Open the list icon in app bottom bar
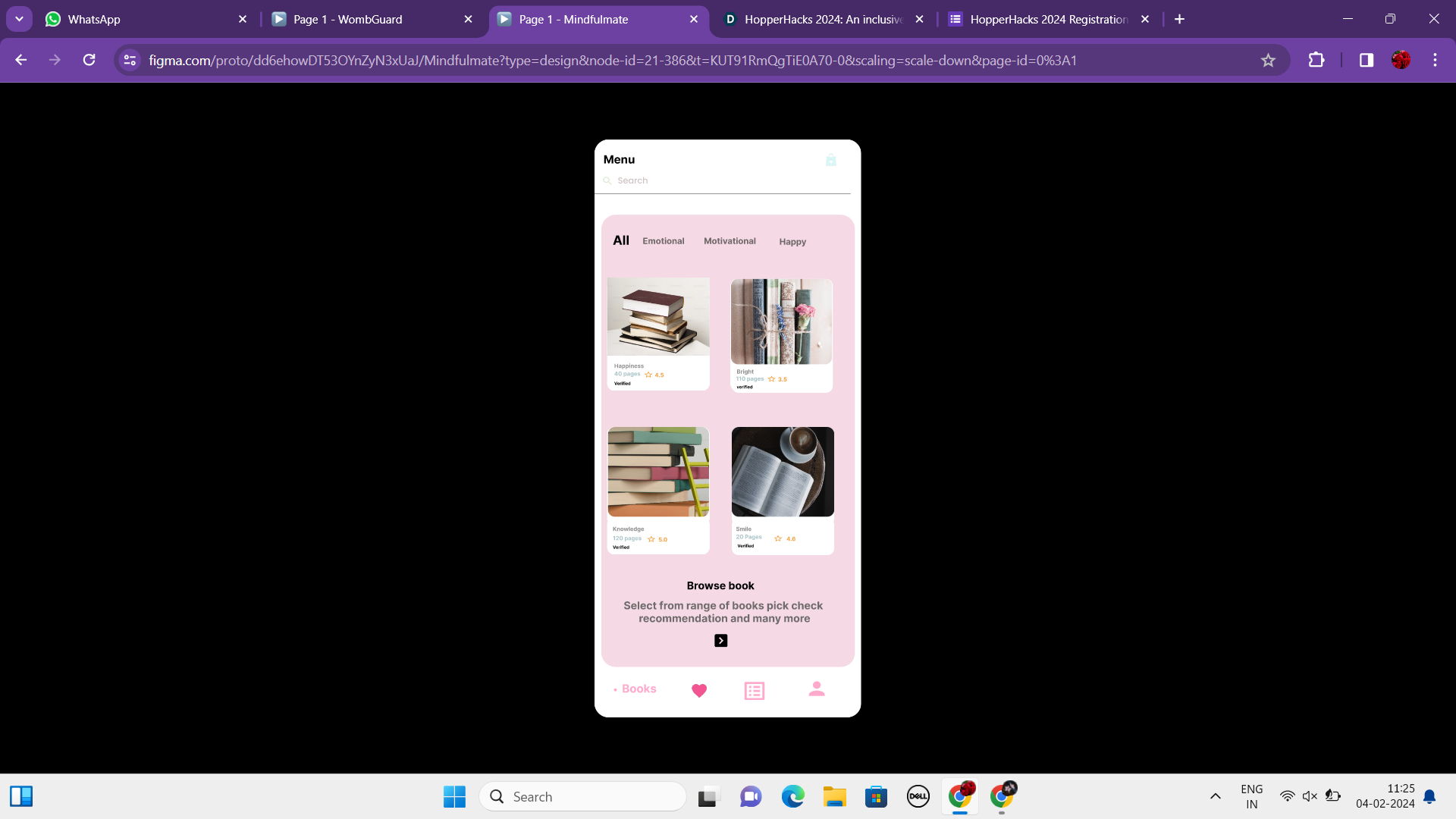This screenshot has width=1456, height=819. pos(754,690)
